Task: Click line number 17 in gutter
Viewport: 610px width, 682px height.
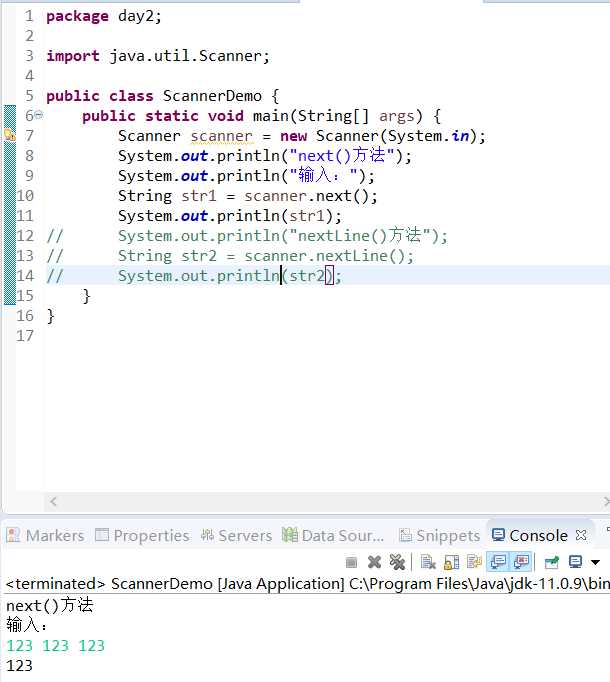Action: [x=25, y=336]
